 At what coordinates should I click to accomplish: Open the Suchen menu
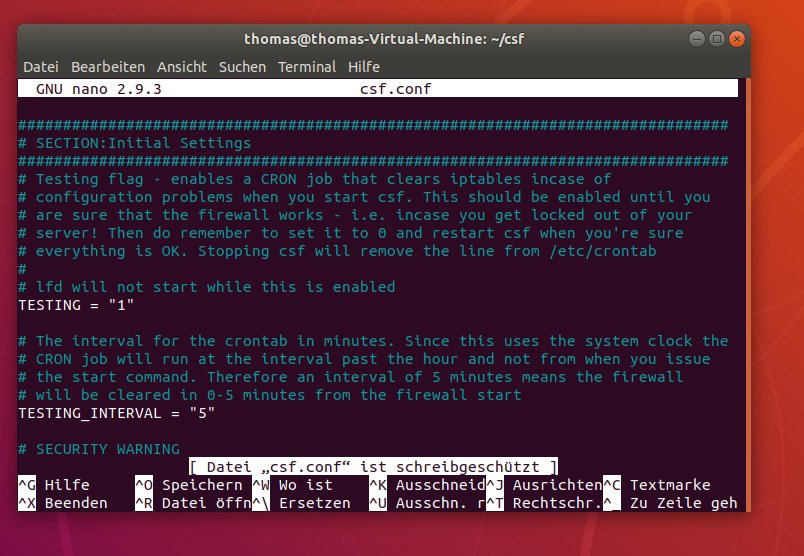(x=242, y=67)
